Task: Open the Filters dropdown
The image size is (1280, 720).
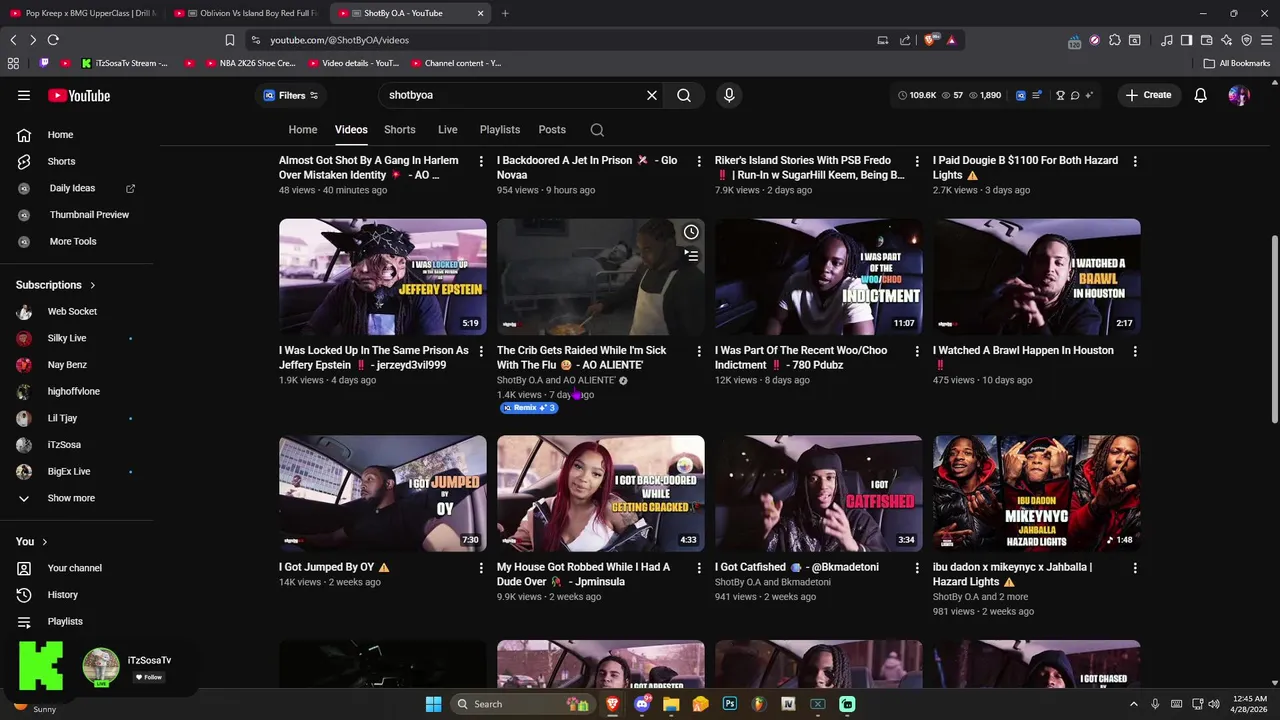Action: (x=291, y=95)
